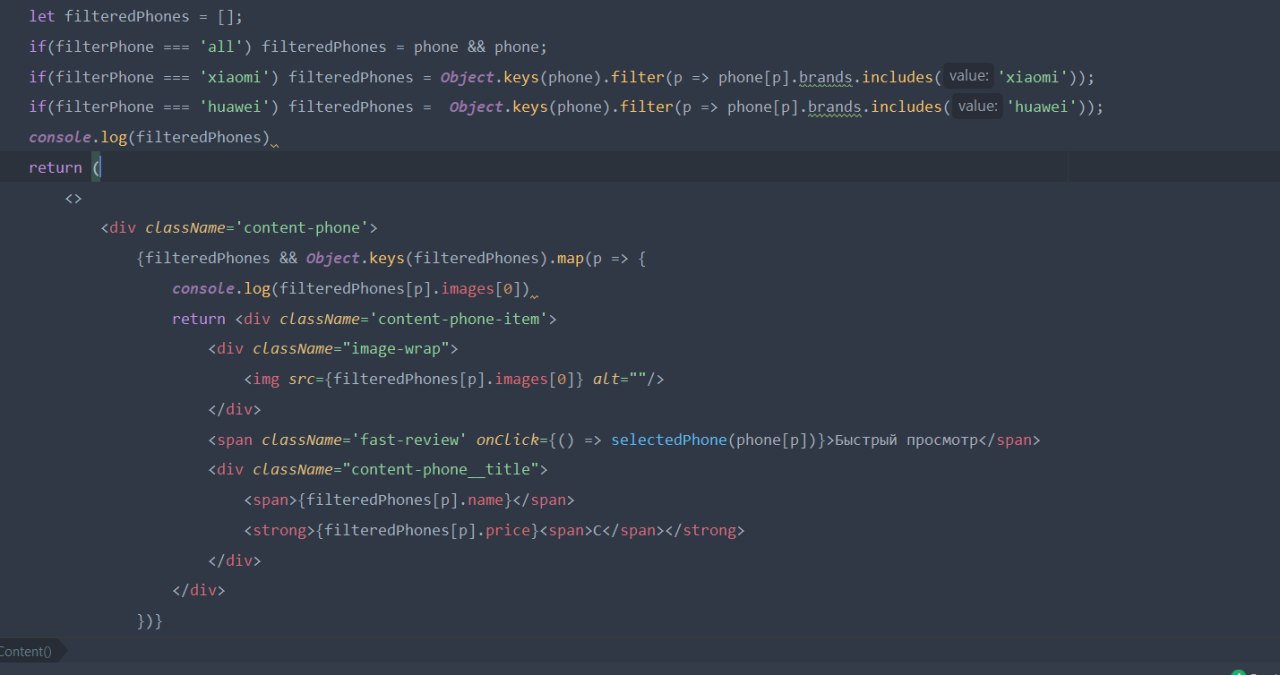Click the text 'Быстрый просмотр'

(x=906, y=440)
